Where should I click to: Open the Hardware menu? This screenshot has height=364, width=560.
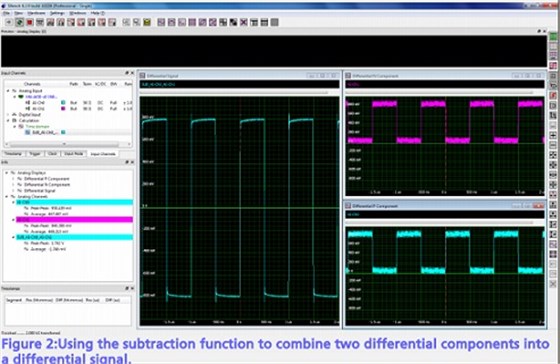36,13
